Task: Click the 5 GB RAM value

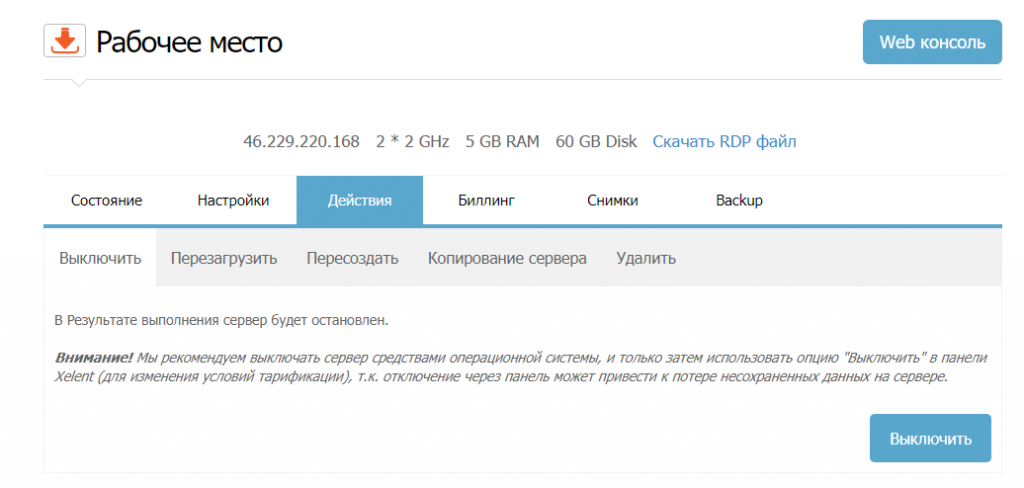Action: 502,141
